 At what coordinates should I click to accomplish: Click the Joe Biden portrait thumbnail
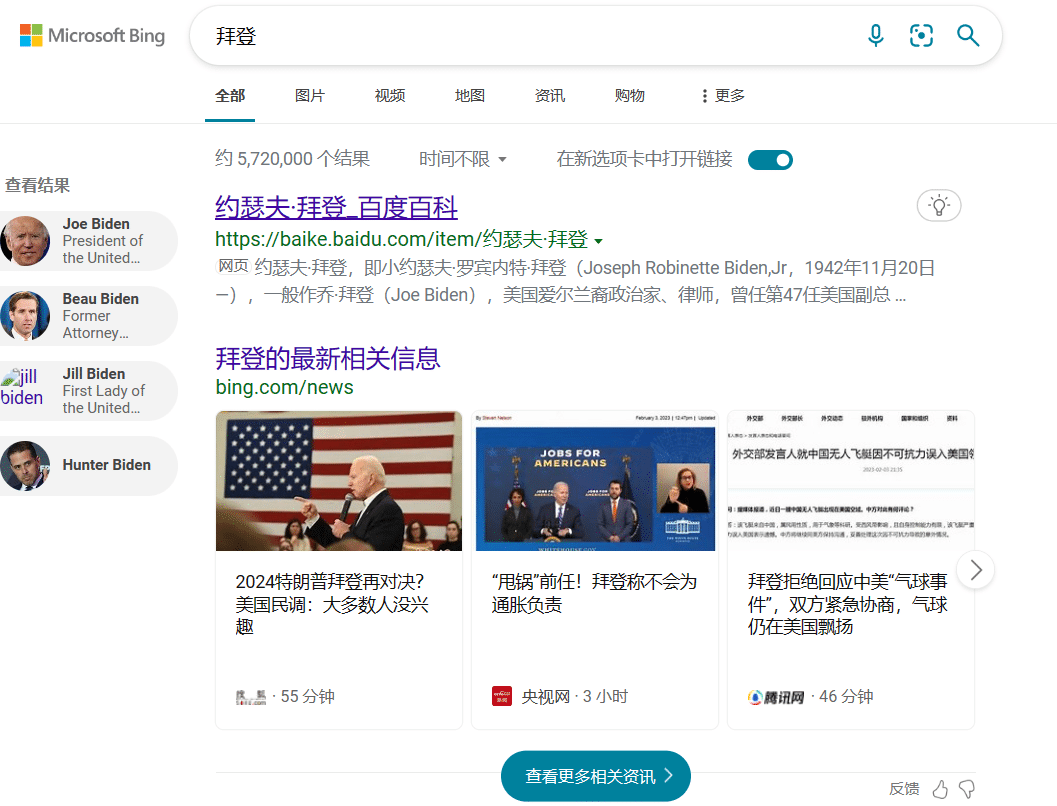25,241
